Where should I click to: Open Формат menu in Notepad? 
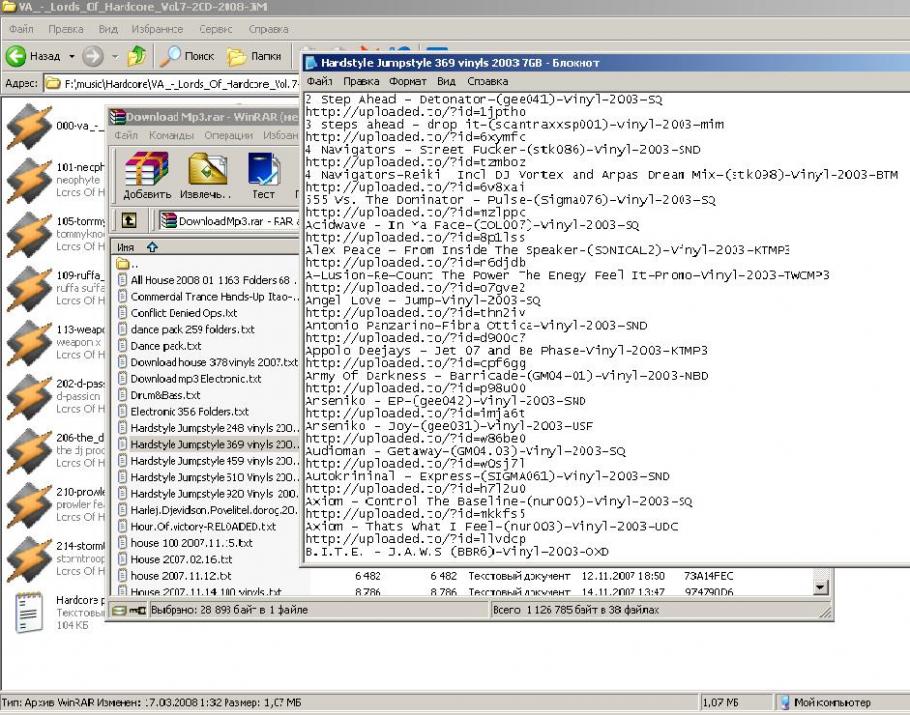[x=407, y=81]
